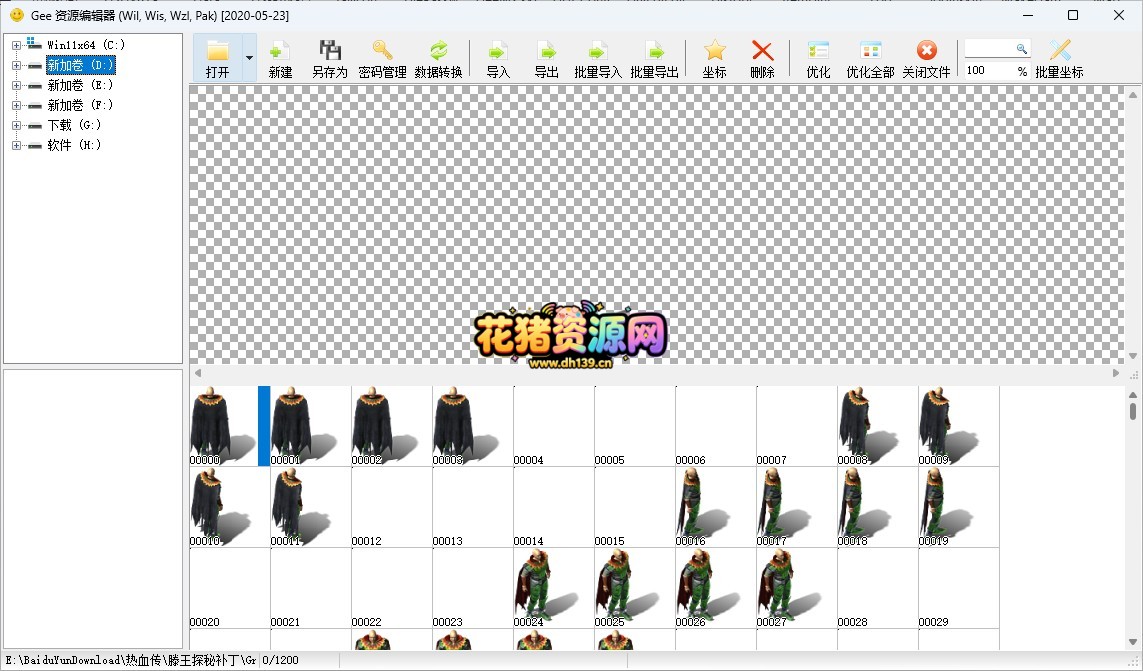Select empty frame 00020

point(230,588)
